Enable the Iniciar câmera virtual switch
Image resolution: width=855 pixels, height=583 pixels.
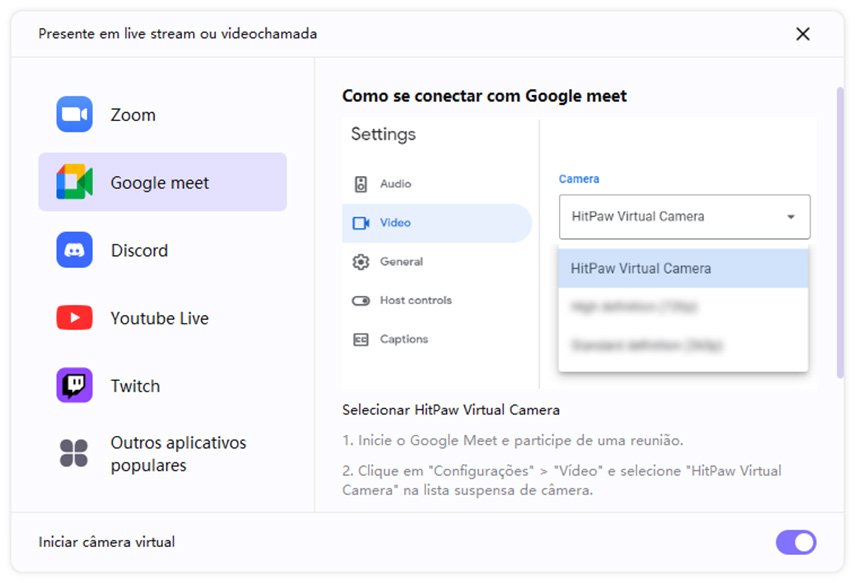coord(796,542)
